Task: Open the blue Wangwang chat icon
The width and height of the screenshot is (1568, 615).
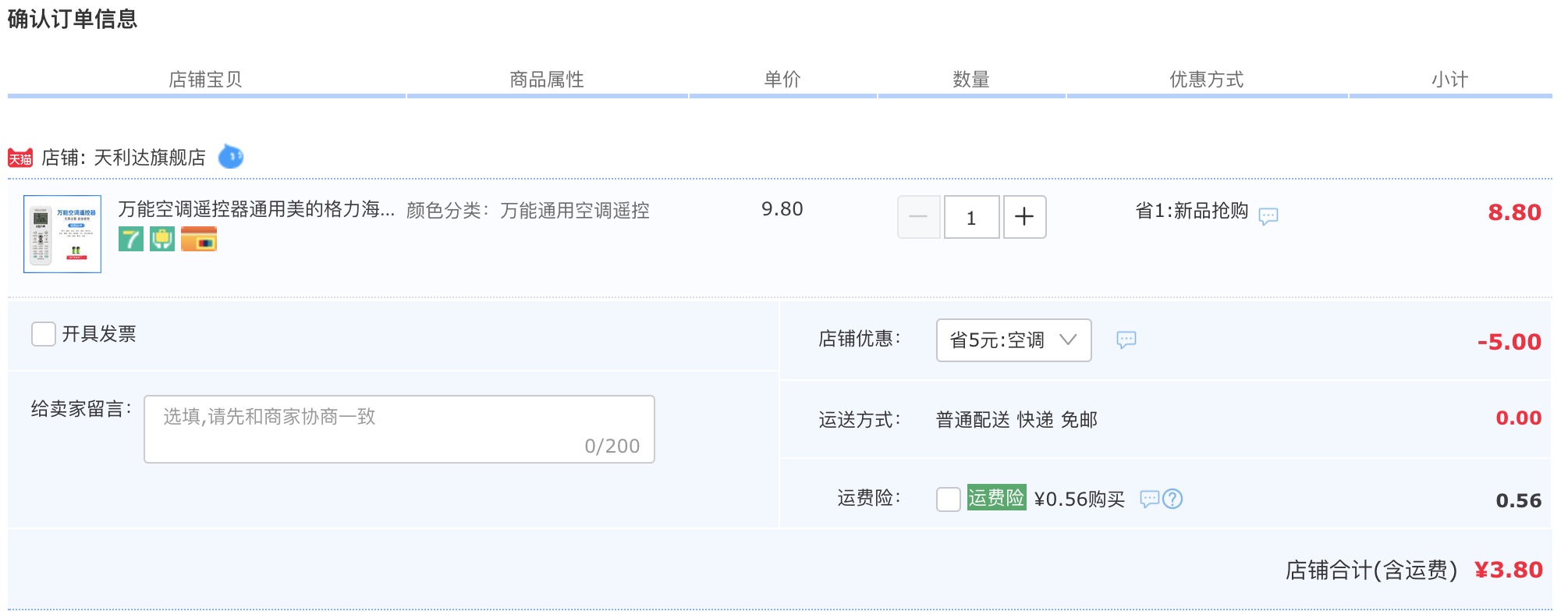Action: [230, 157]
